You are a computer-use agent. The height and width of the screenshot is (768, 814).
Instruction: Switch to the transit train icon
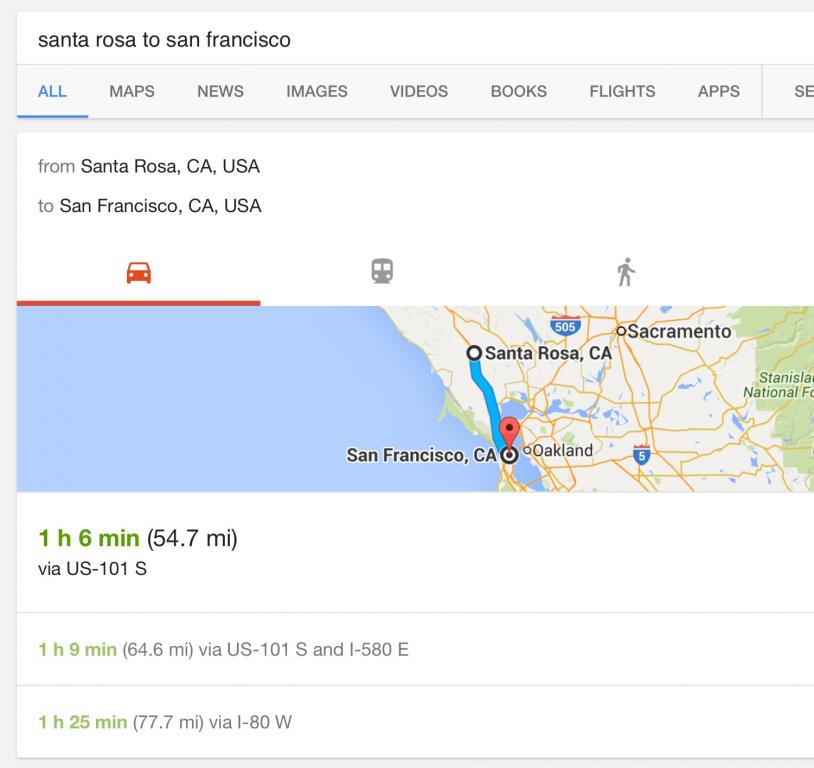pos(382,271)
